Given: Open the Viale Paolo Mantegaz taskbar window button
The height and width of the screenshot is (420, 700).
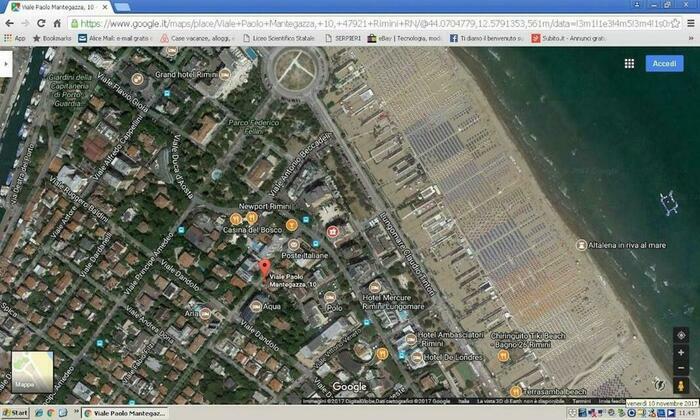Looking at the screenshot, I should (126, 413).
